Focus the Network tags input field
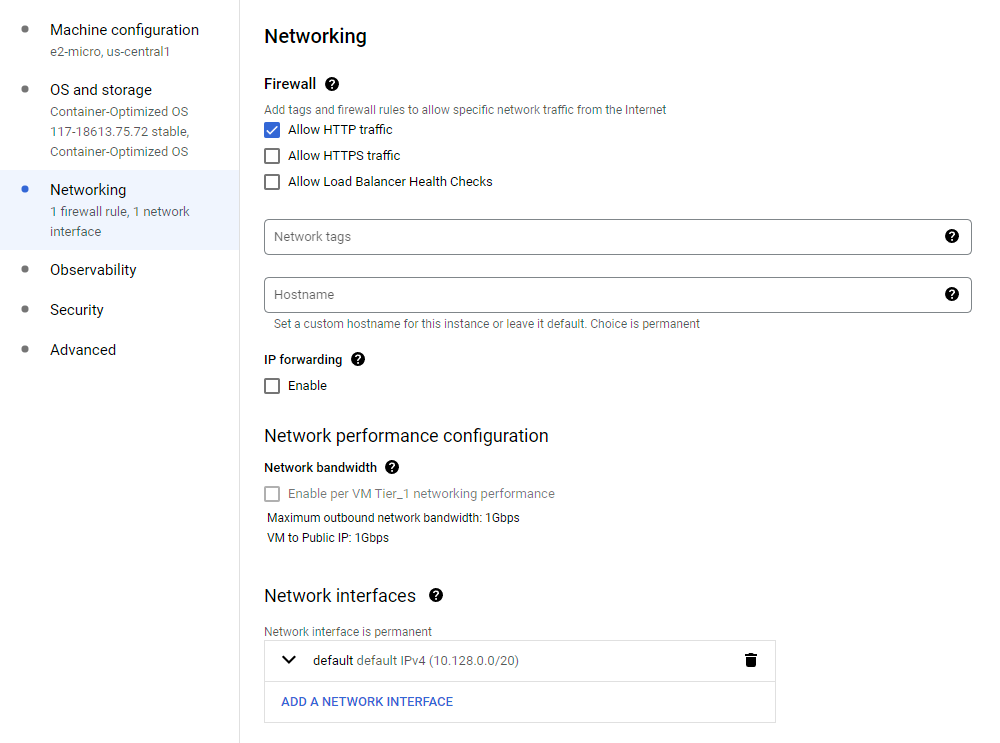 pyautogui.click(x=600, y=237)
